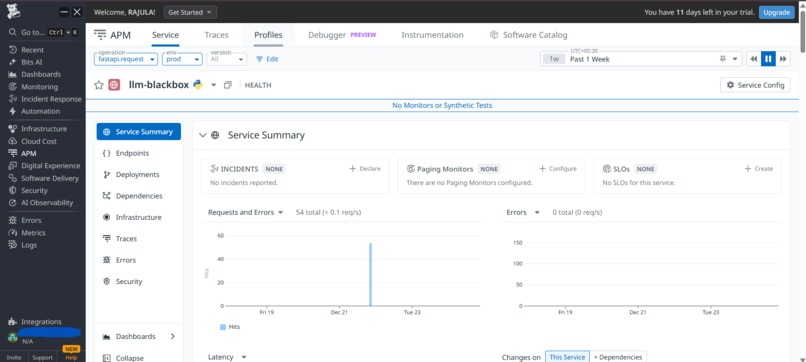The height and width of the screenshot is (362, 806).
Task: Switch to the Instrumentation tab
Action: click(x=432, y=35)
